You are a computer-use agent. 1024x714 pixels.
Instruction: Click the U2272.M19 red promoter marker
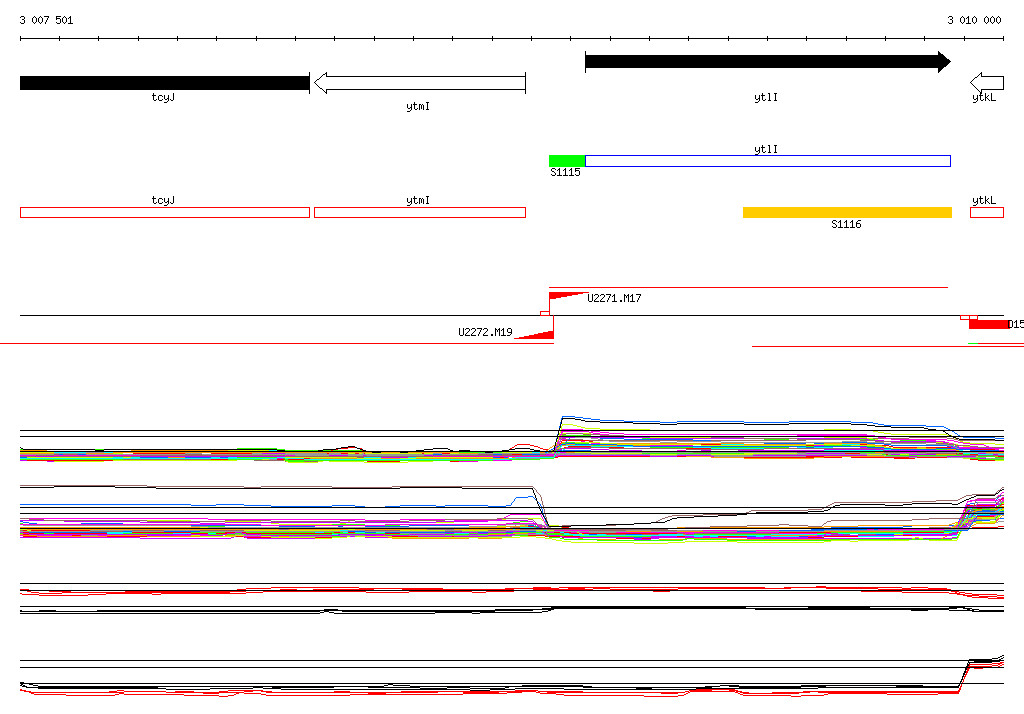tap(536, 334)
